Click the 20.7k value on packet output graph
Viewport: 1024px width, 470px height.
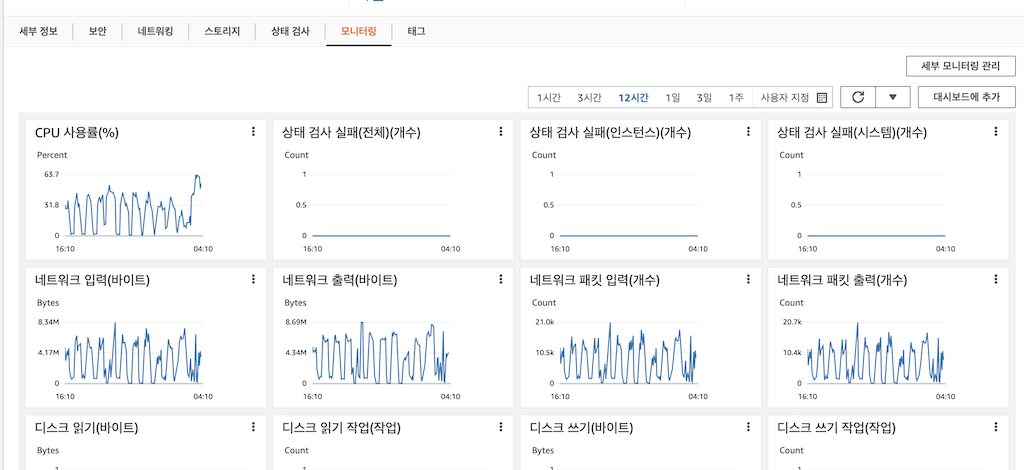click(x=792, y=322)
